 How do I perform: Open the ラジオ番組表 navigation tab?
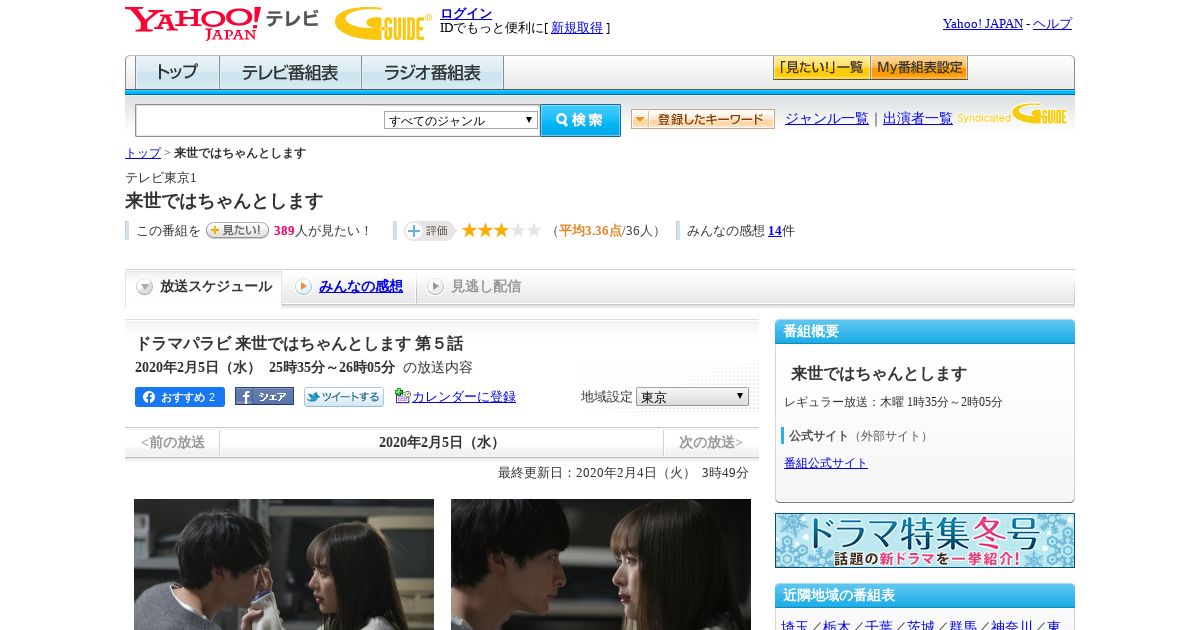[432, 73]
